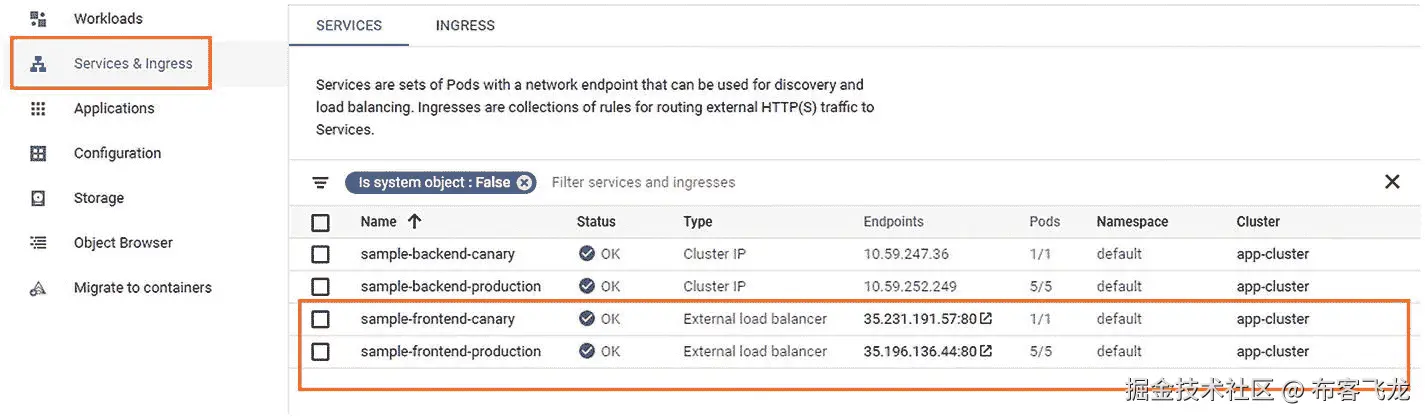Check the sample-frontend-production row checkbox
Screen dimensions: 1425x418
[x=320, y=352]
